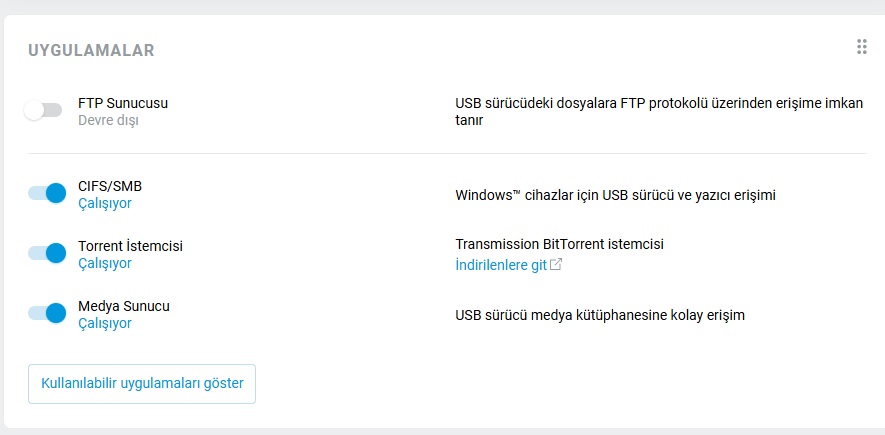Open the Çalışıyor status under Torrent İstemcisi
This screenshot has height=435, width=885.
[x=105, y=263]
